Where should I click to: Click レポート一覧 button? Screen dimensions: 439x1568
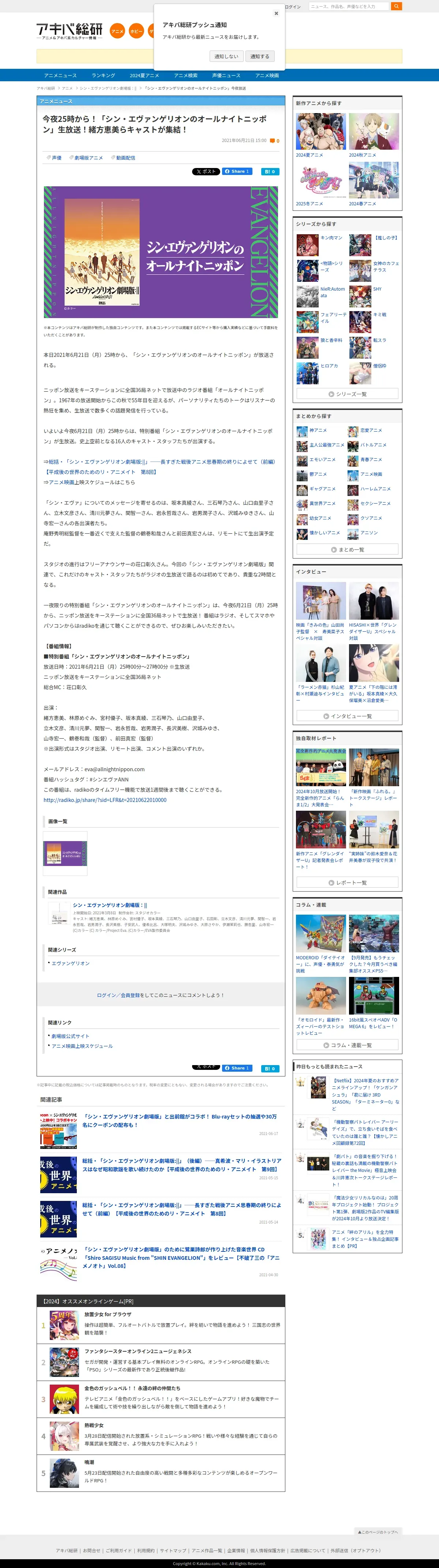tap(347, 882)
